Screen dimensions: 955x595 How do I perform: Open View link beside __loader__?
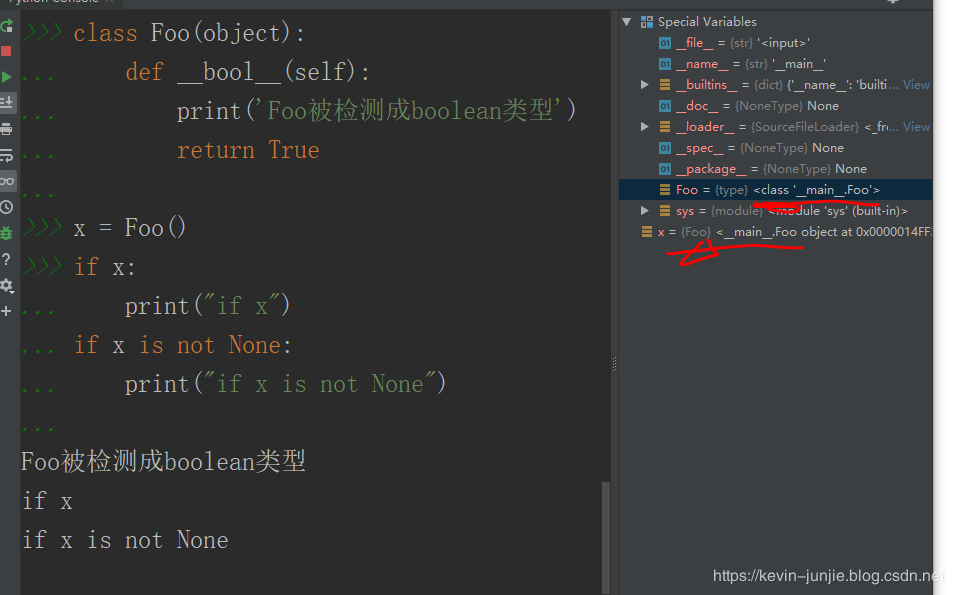click(x=916, y=126)
